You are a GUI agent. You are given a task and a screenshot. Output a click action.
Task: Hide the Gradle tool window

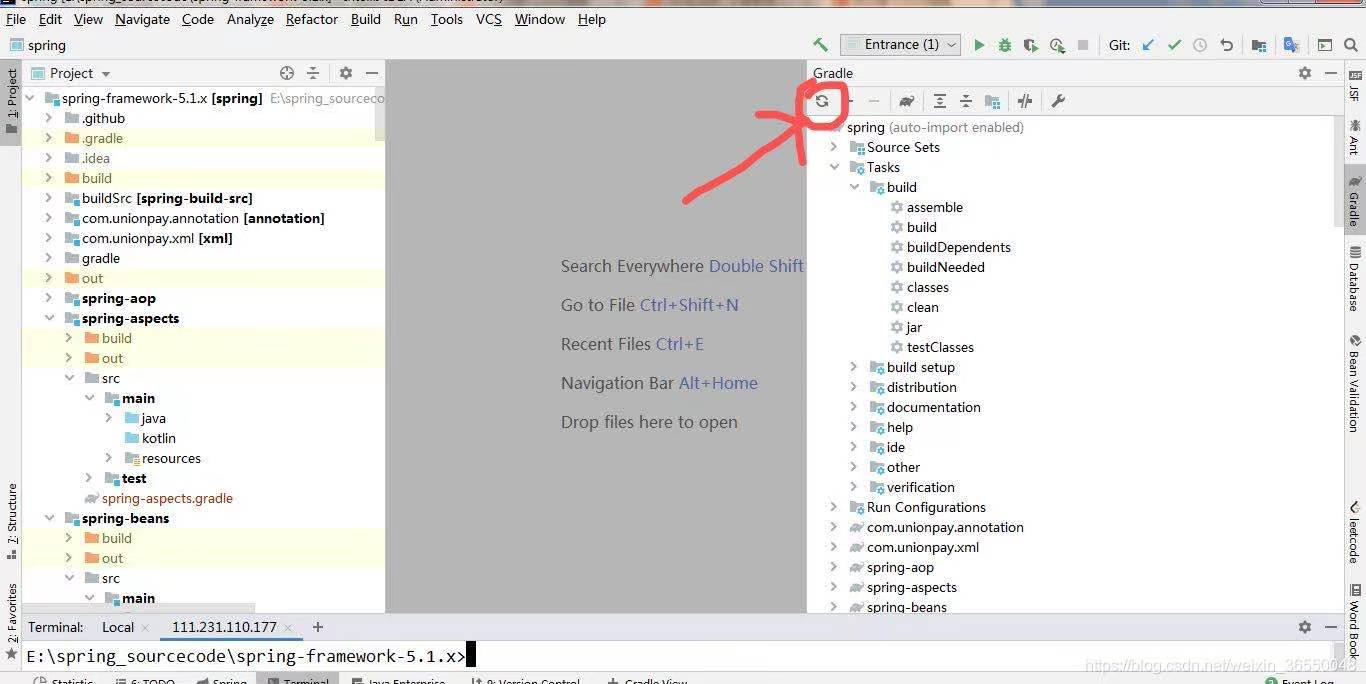[x=1331, y=73]
